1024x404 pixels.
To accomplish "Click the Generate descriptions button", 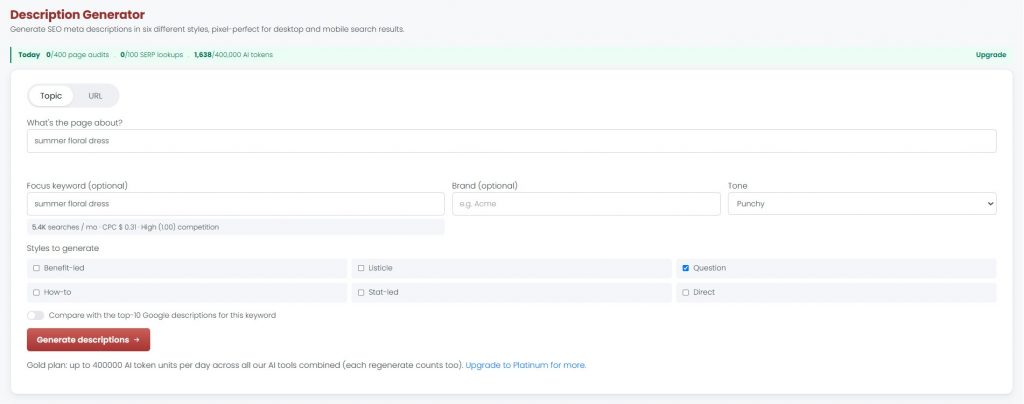I will click(x=88, y=340).
